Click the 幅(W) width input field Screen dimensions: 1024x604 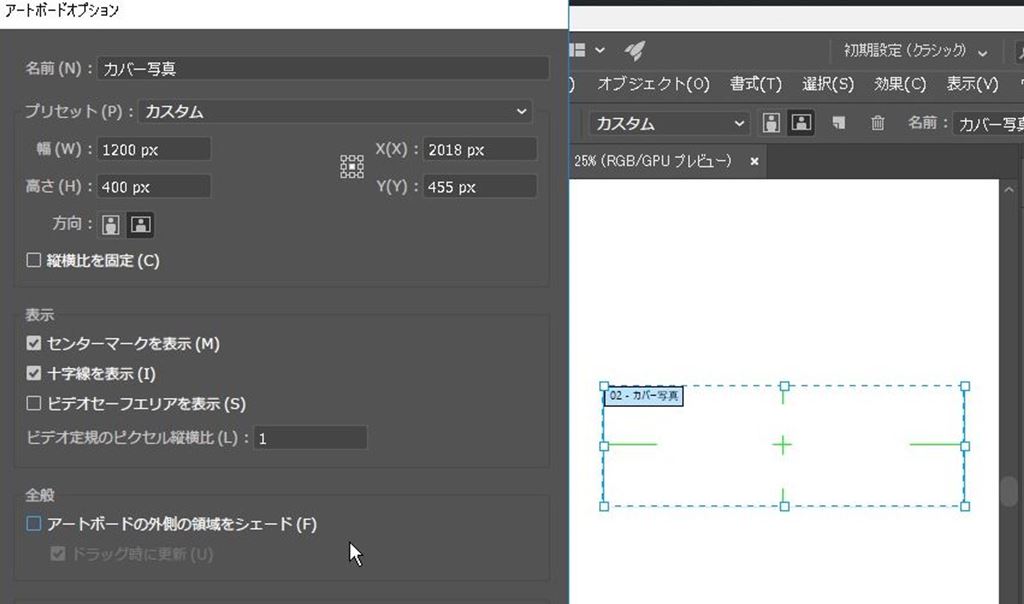pyautogui.click(x=154, y=150)
